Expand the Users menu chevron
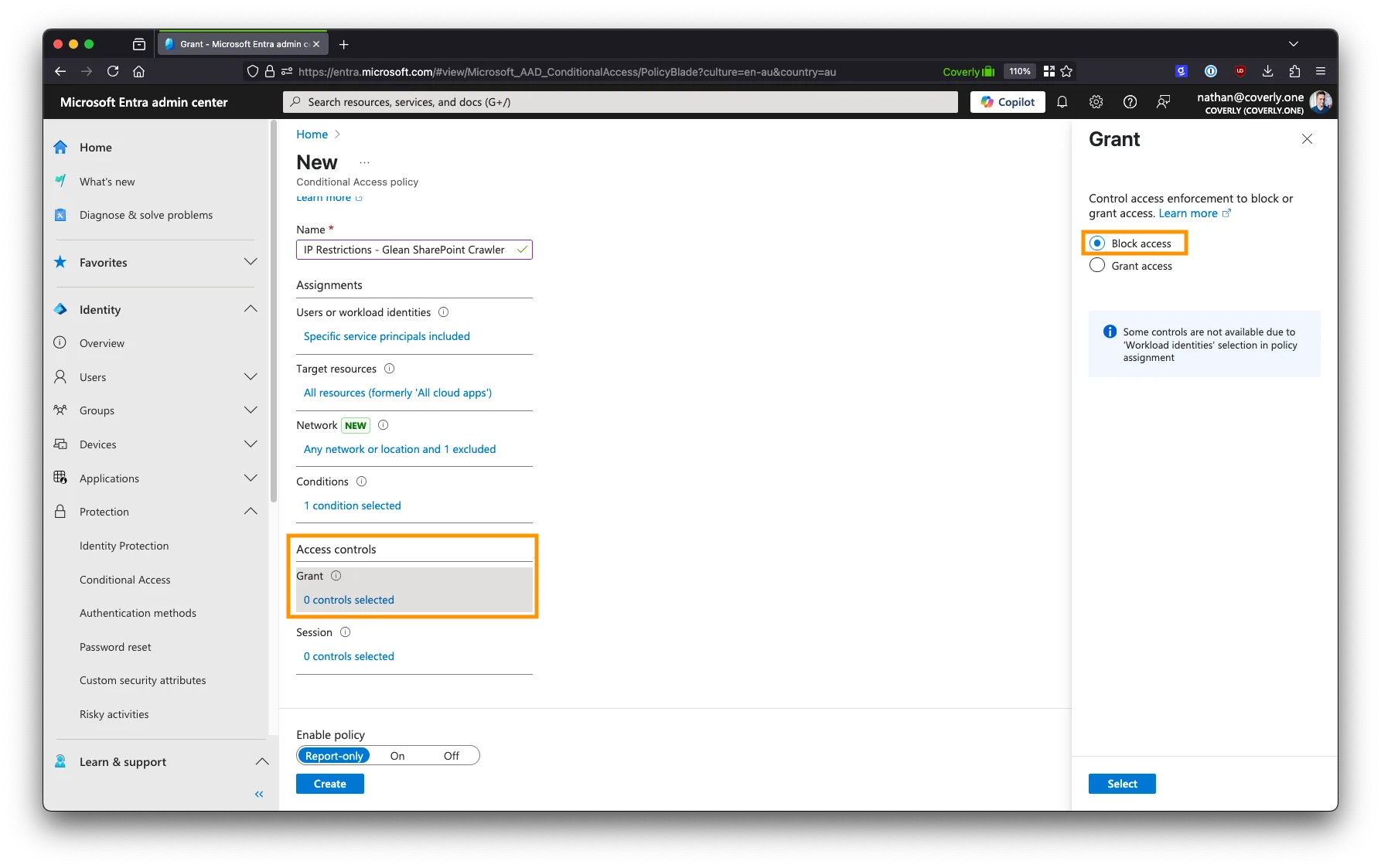1381x868 pixels. pos(251,376)
